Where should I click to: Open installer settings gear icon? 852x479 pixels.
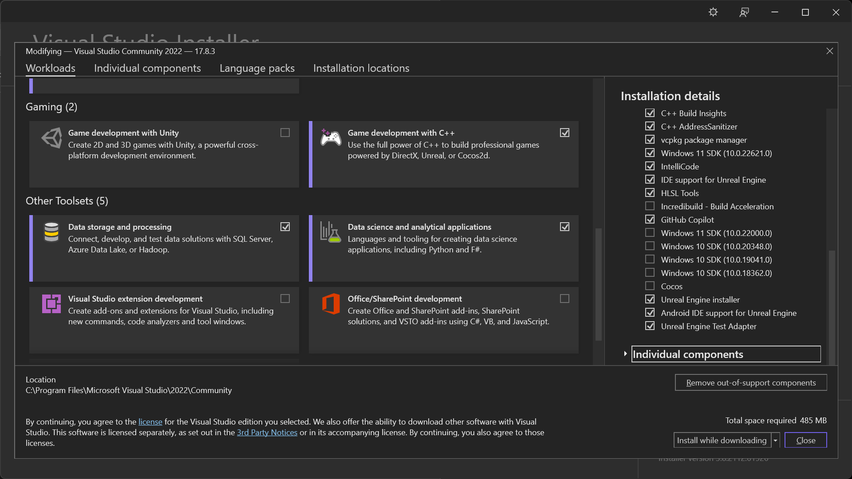[713, 12]
